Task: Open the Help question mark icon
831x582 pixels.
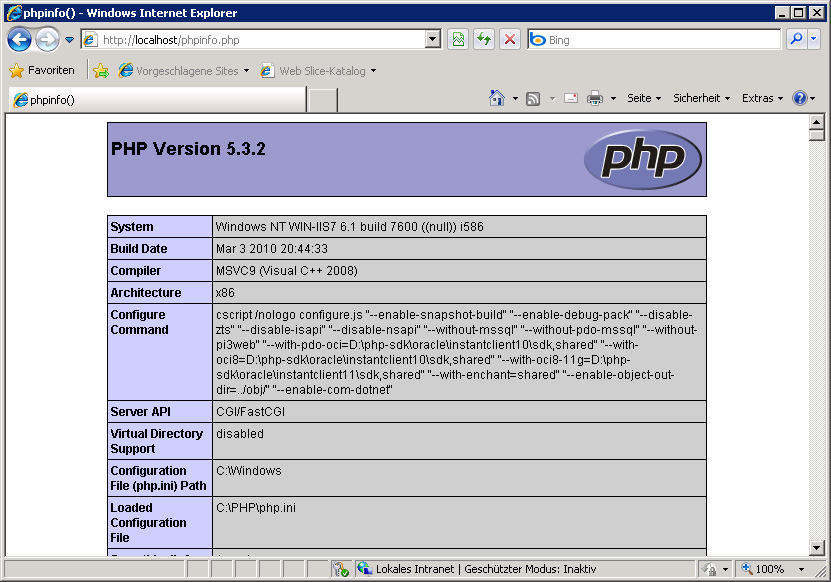Action: (x=799, y=98)
